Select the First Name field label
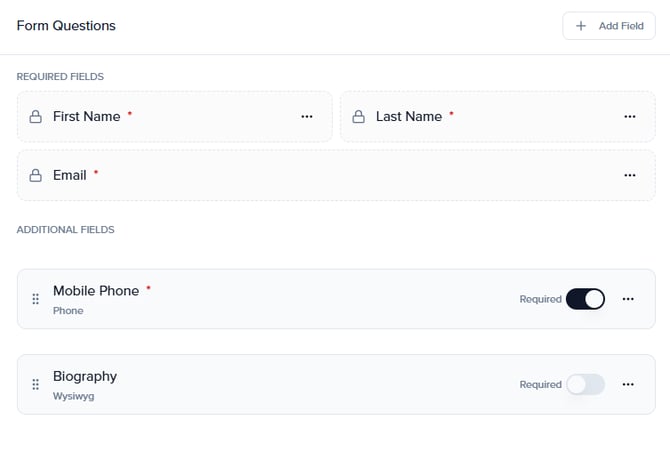670x452 pixels. [86, 117]
